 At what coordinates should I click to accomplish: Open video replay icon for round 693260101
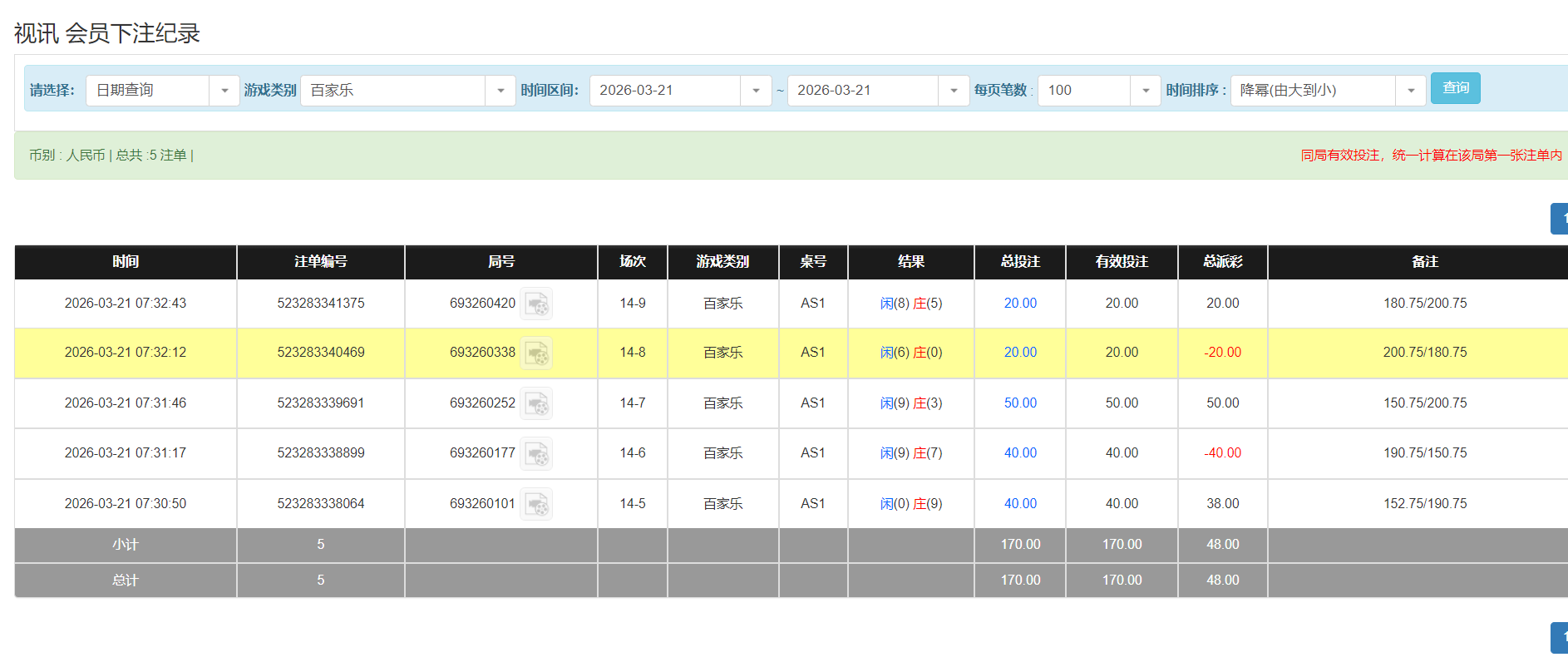(x=537, y=505)
